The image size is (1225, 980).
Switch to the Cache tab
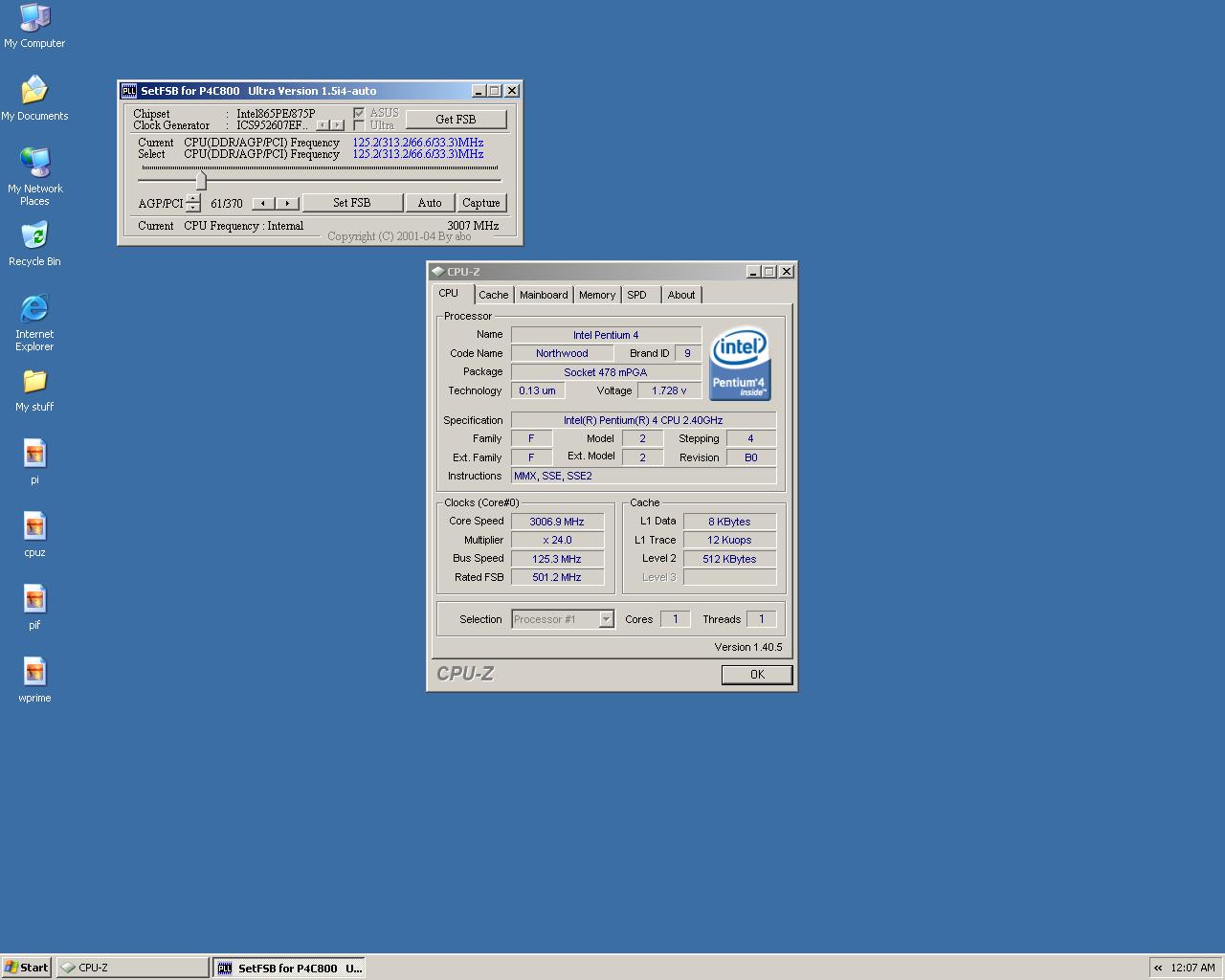[494, 295]
